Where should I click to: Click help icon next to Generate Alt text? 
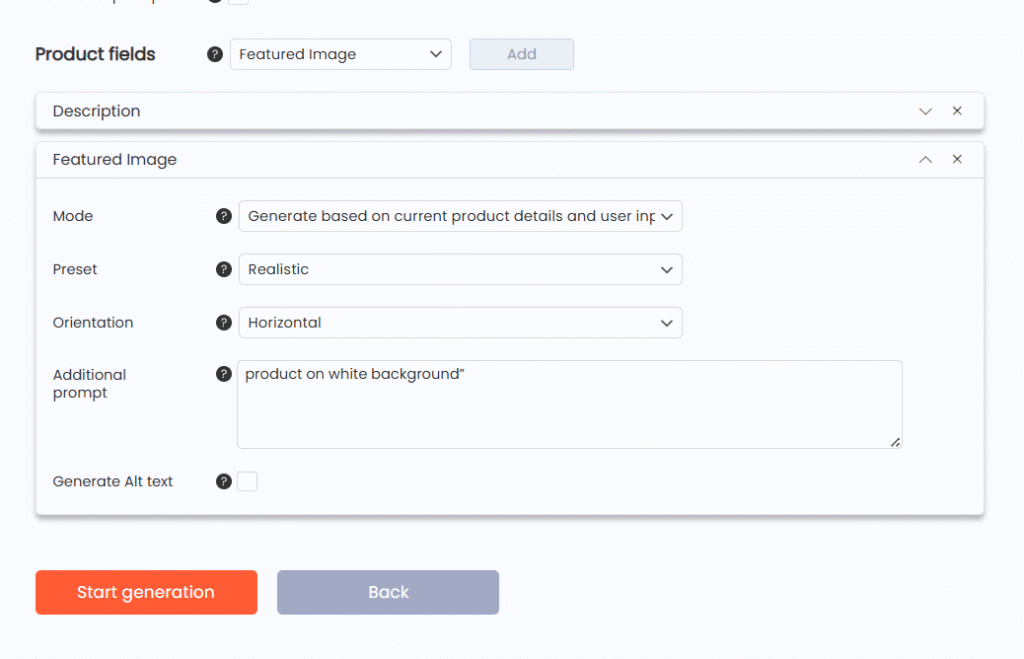(223, 481)
